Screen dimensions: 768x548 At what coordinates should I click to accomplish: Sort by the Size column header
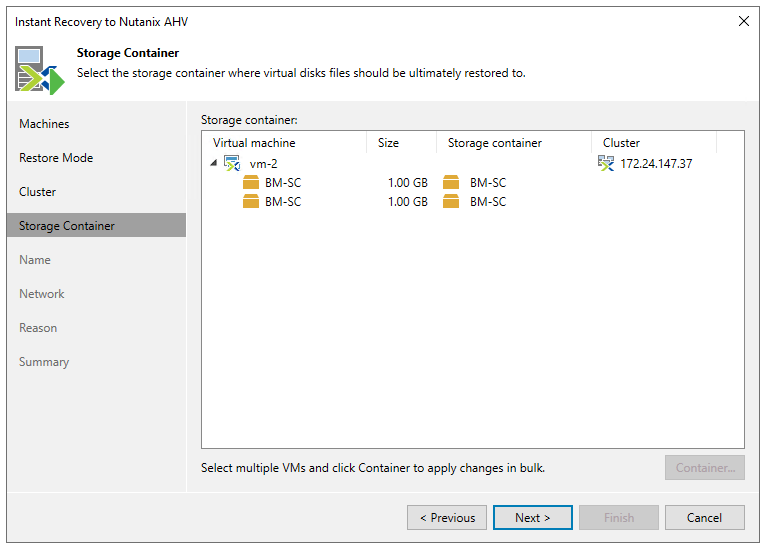(x=402, y=143)
